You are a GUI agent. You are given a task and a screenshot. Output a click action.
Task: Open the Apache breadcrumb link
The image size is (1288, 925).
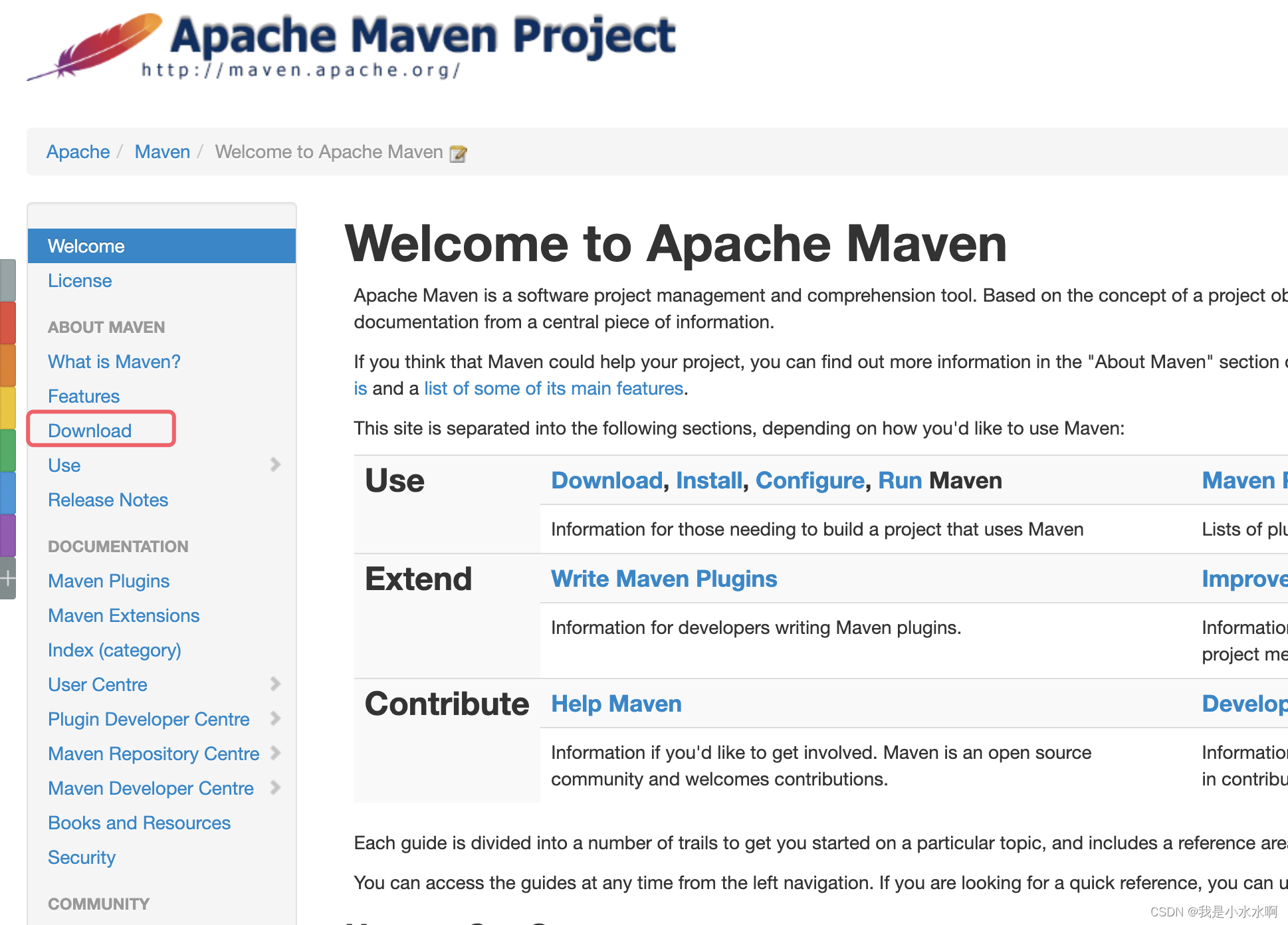78,152
